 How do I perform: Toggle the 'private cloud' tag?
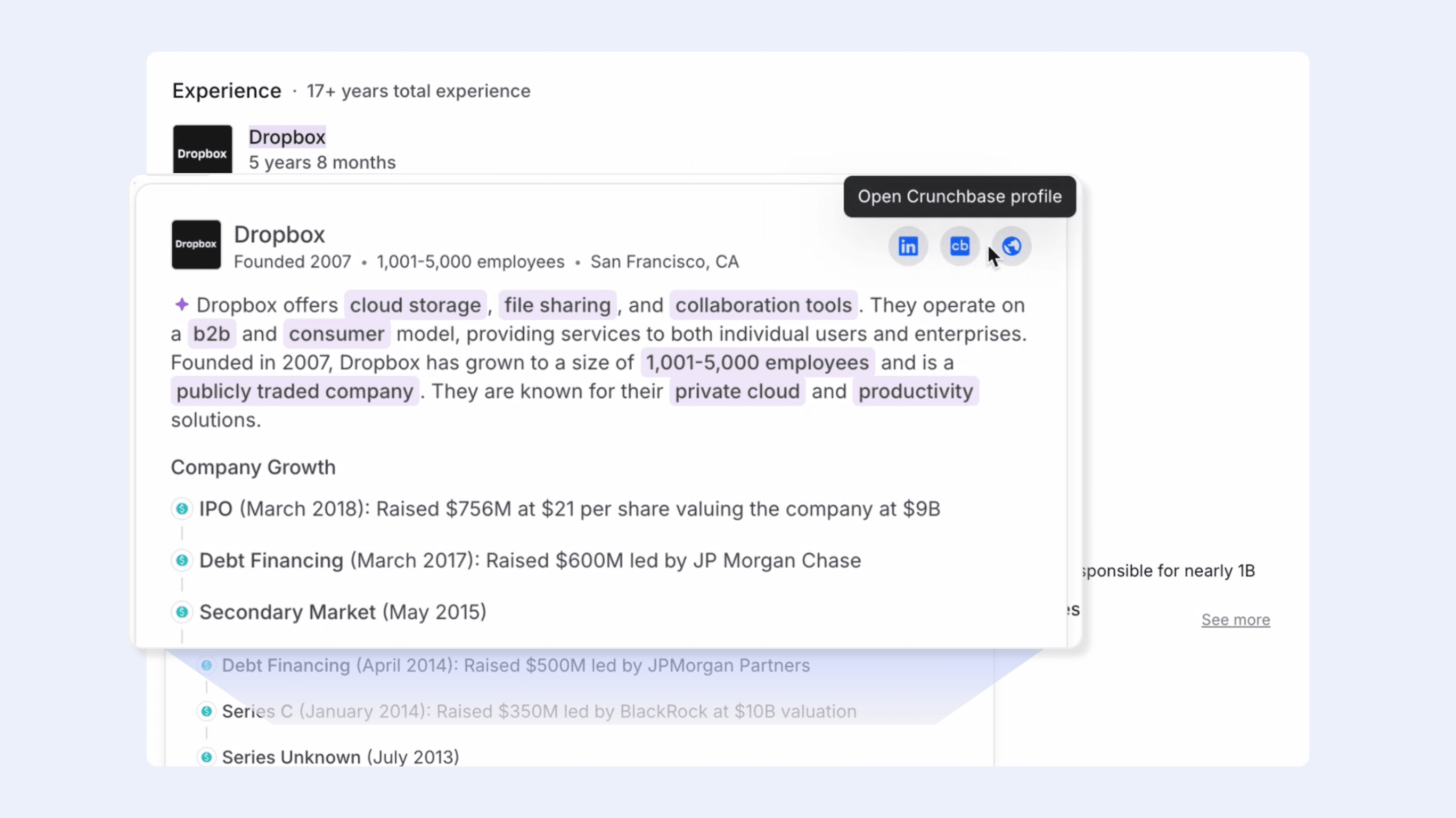pos(736,391)
